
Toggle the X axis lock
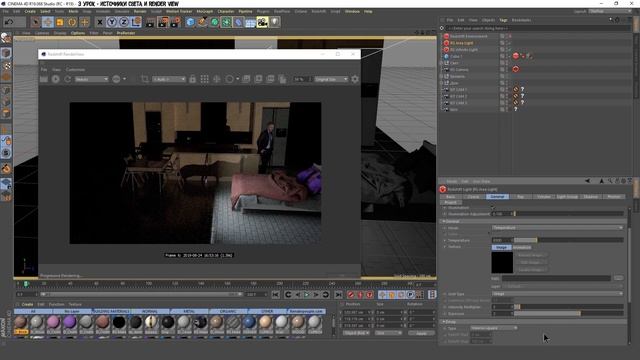(100, 22)
